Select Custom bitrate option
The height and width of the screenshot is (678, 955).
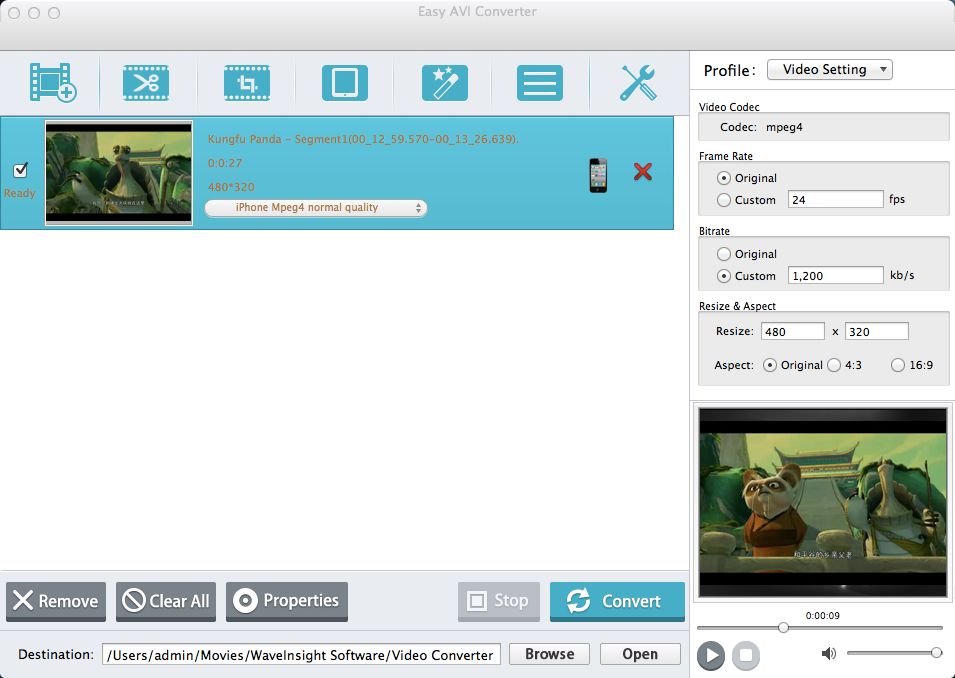(724, 276)
